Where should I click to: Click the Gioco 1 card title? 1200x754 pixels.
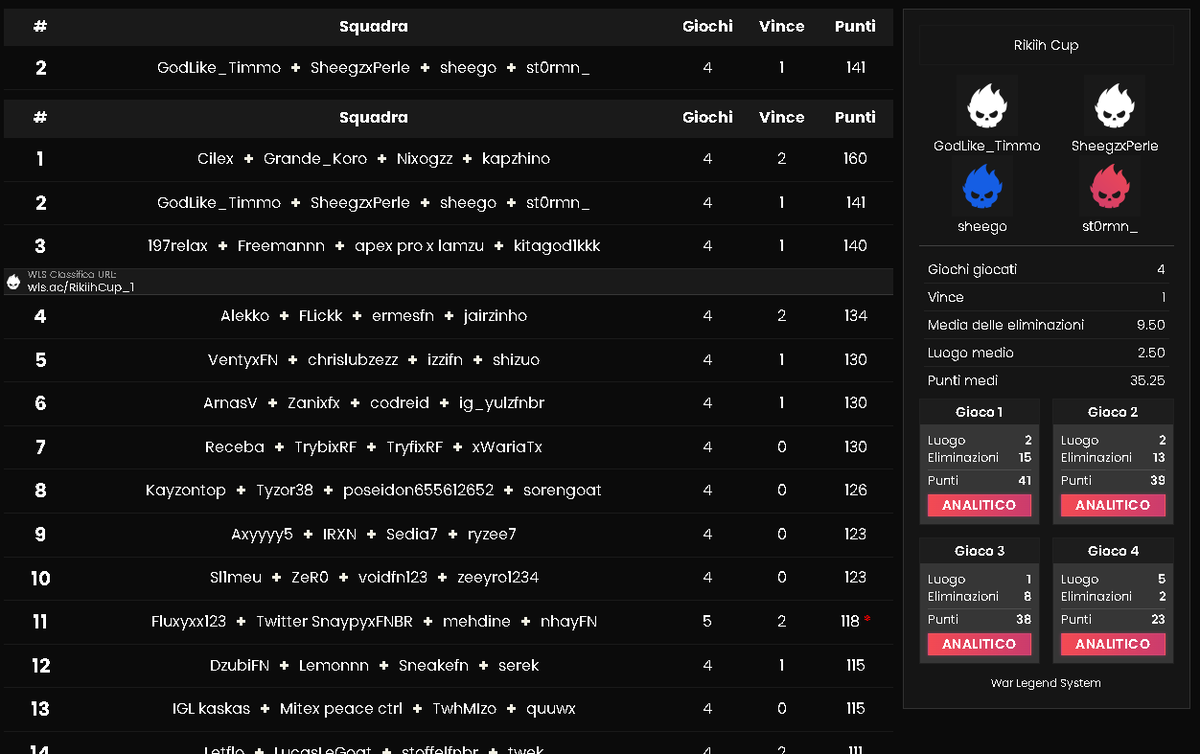tap(979, 412)
